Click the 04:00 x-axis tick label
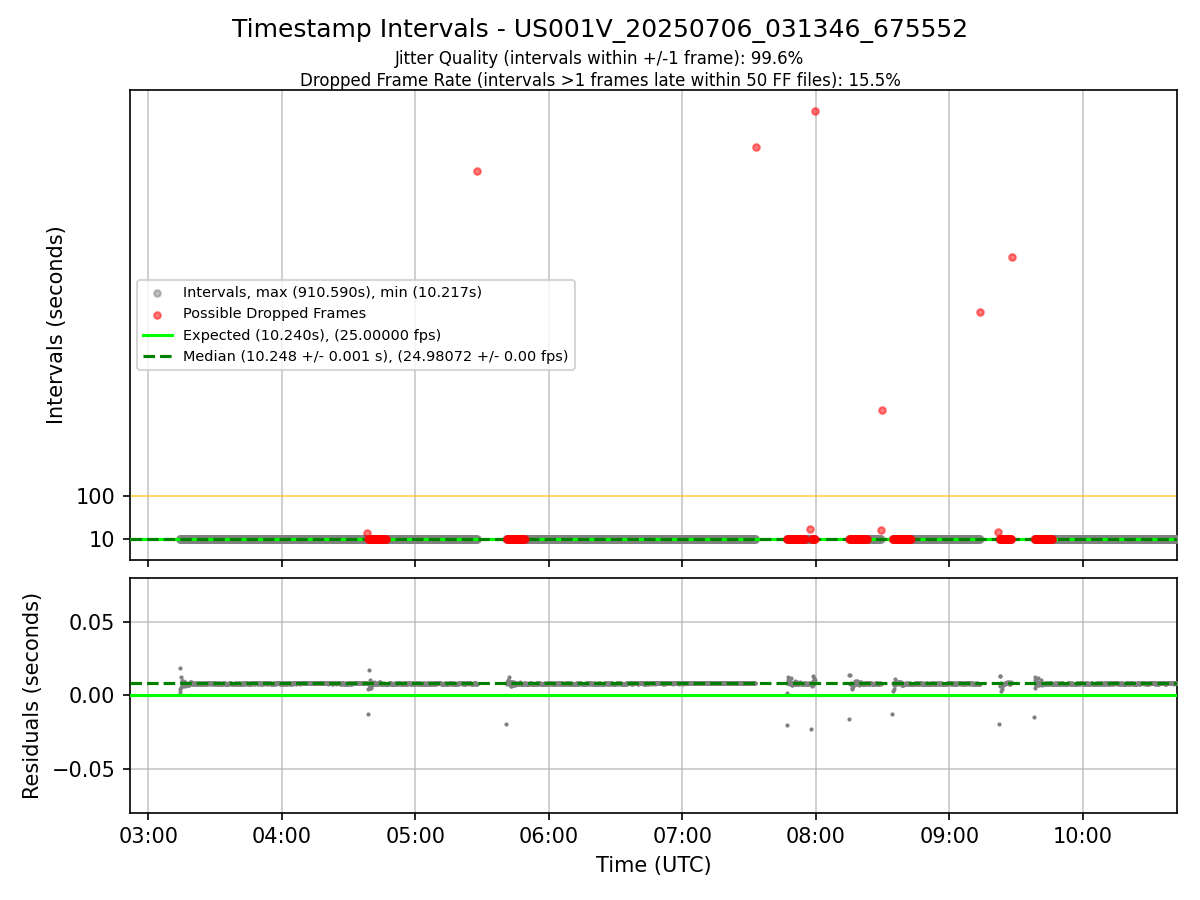The height and width of the screenshot is (900, 1200). pyautogui.click(x=282, y=835)
